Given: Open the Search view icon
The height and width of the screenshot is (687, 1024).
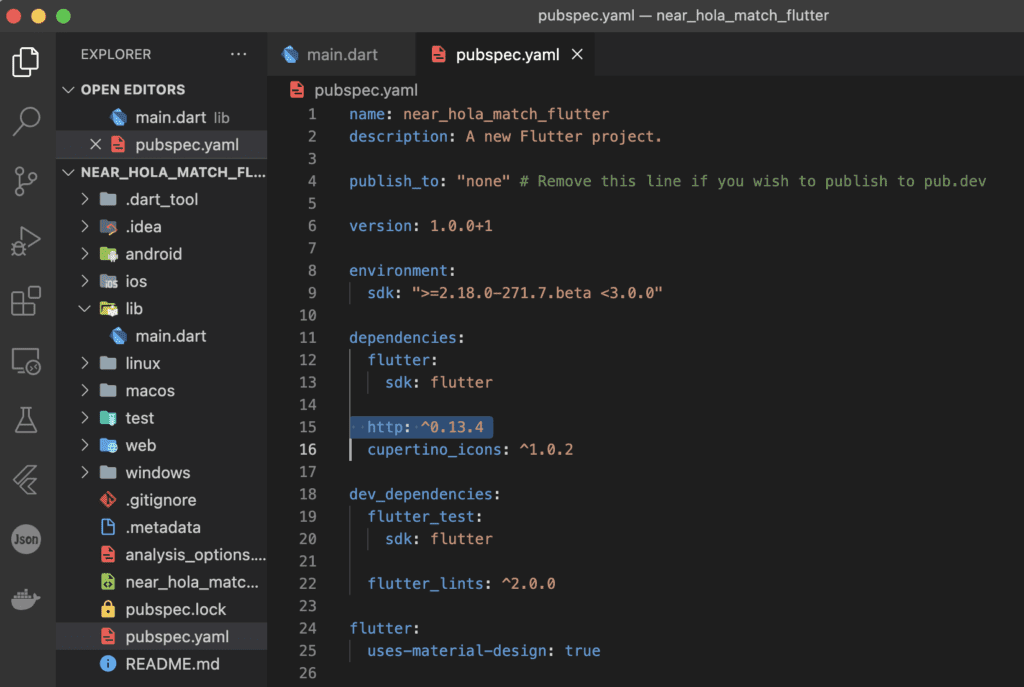Looking at the screenshot, I should coord(25,121).
